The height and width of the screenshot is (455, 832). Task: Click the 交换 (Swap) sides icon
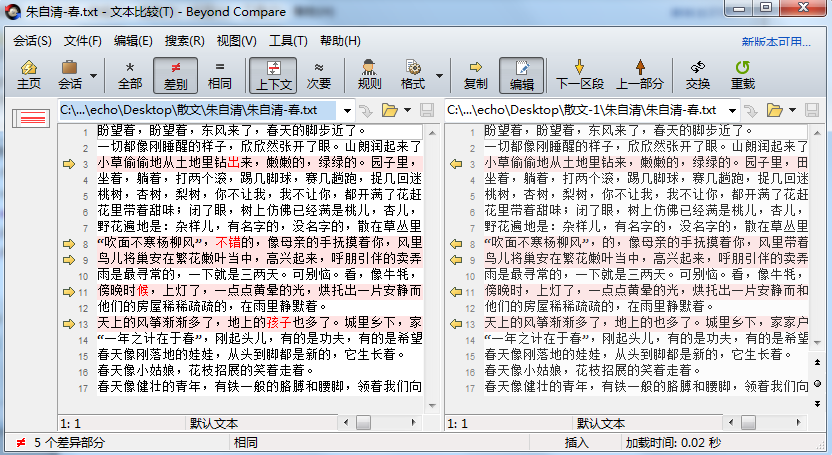point(698,74)
